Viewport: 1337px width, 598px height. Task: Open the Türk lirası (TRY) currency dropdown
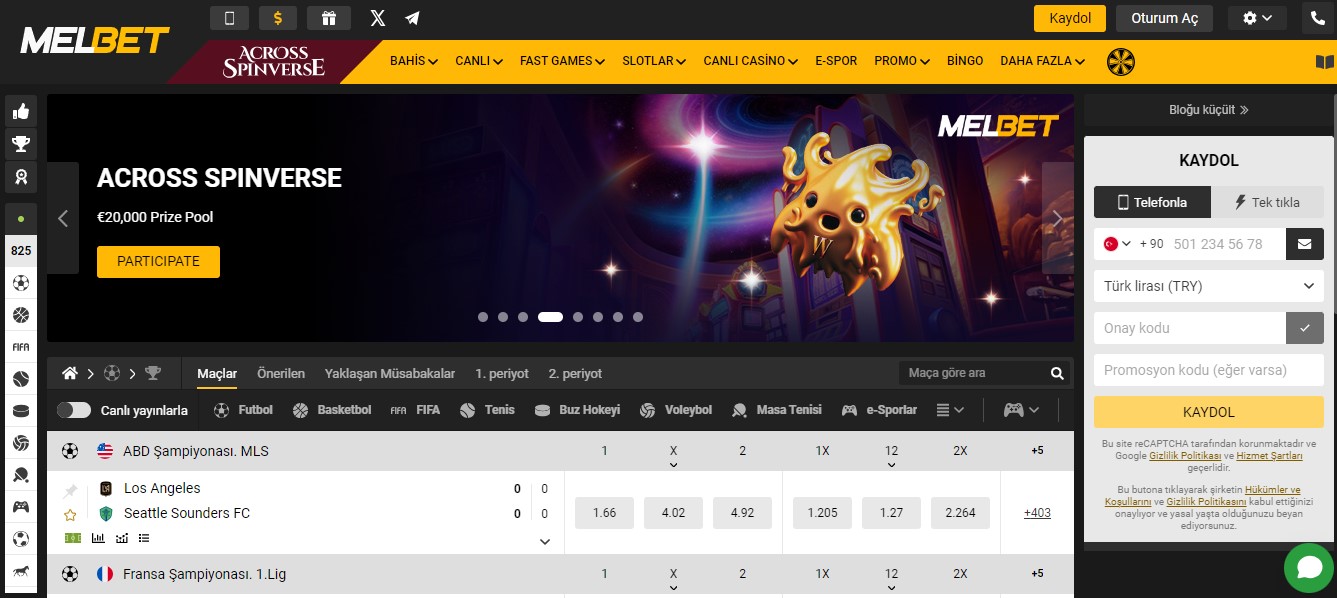pyautogui.click(x=1209, y=286)
